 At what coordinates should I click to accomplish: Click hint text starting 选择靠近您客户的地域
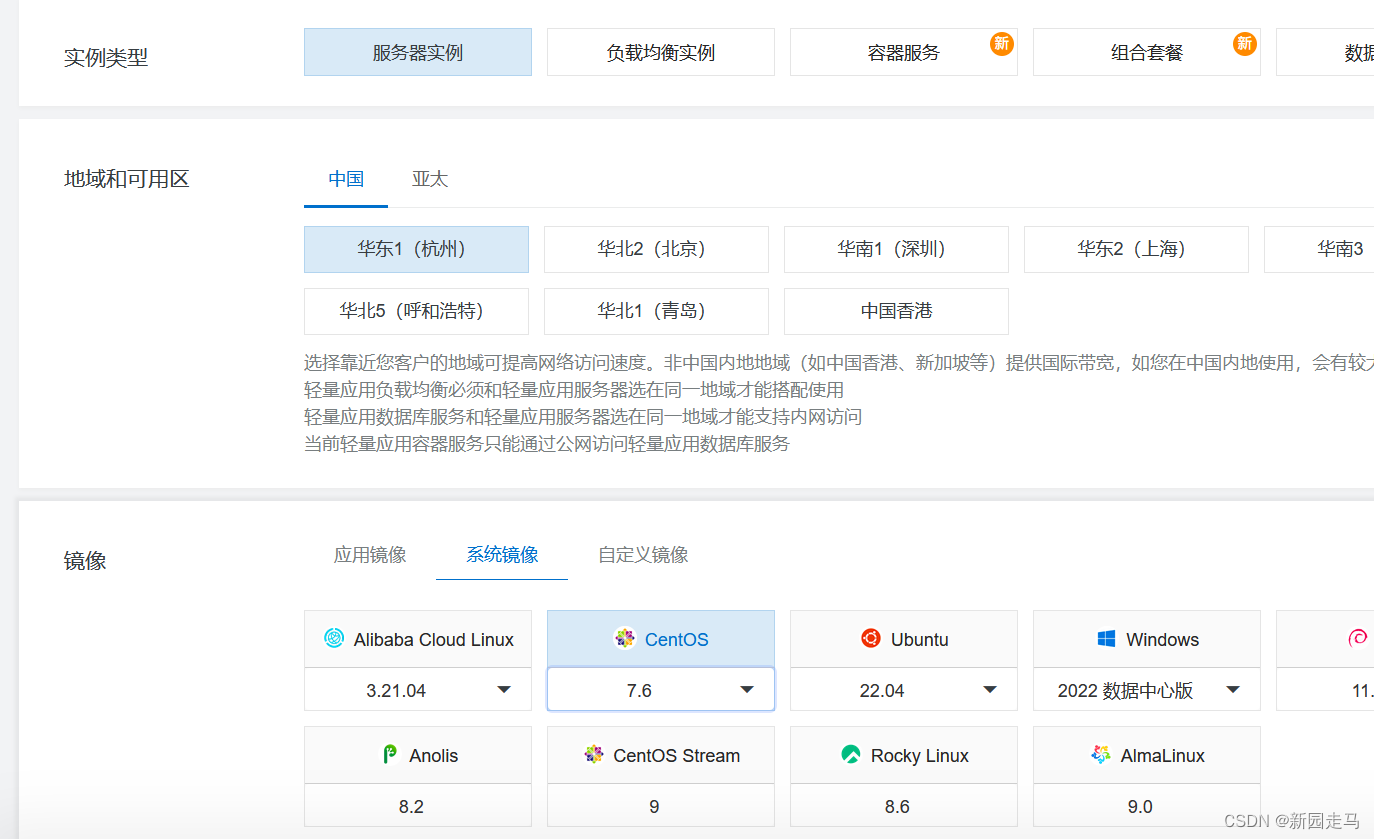[839, 363]
